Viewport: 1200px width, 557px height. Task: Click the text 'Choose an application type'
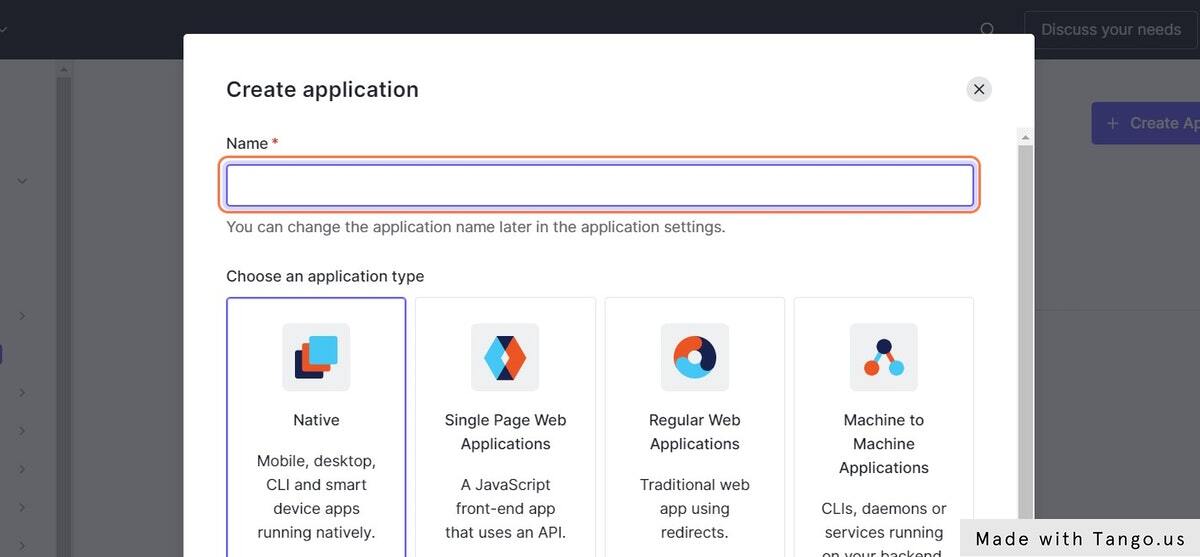[325, 276]
